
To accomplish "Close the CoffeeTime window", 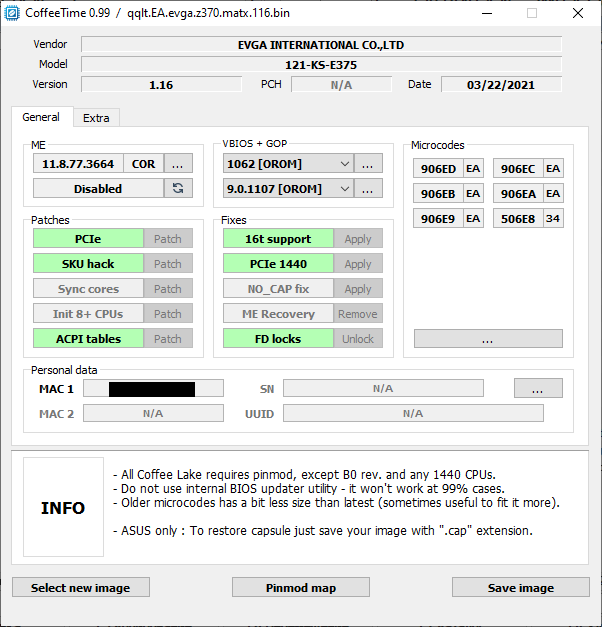I will 578,13.
